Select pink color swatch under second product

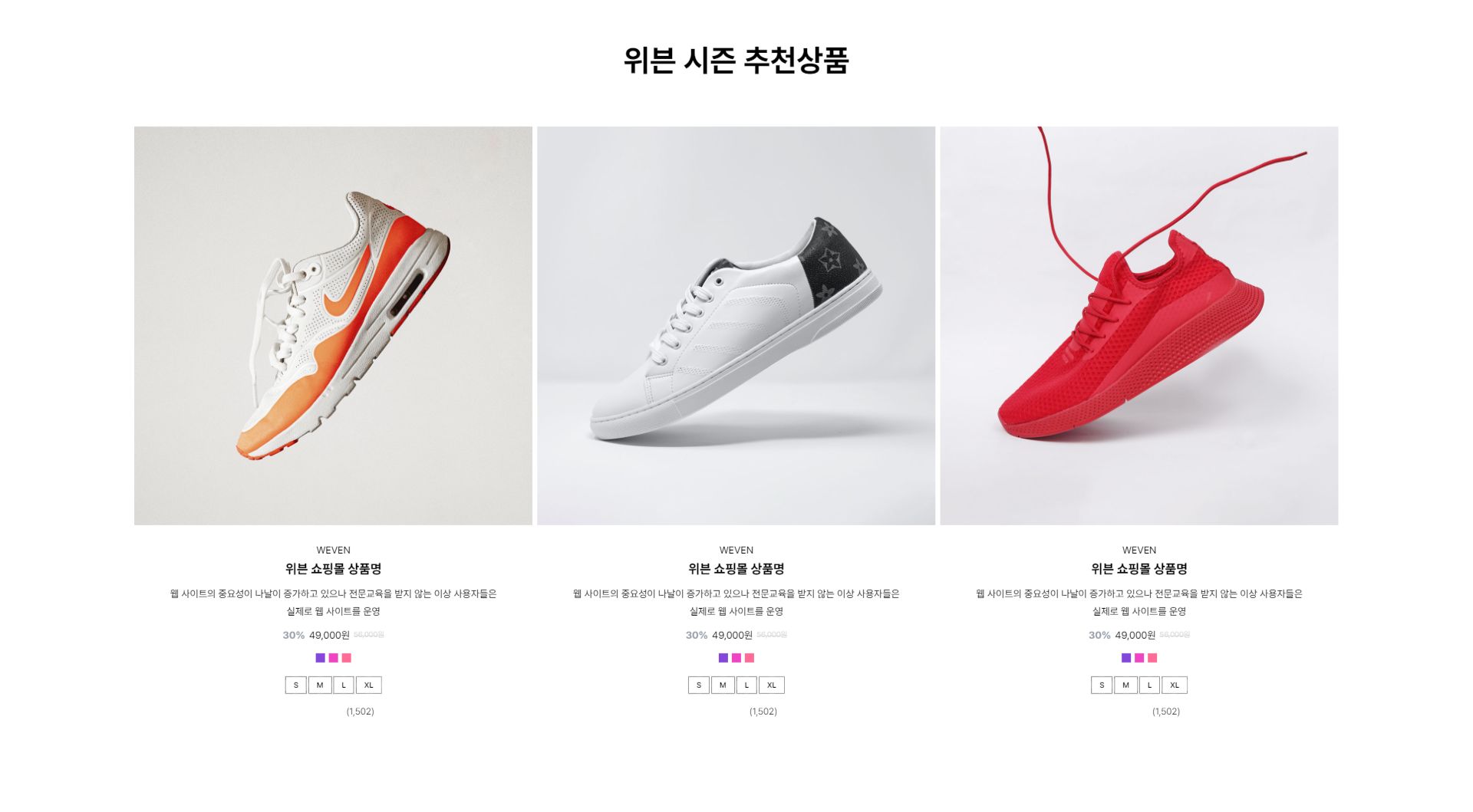(750, 658)
